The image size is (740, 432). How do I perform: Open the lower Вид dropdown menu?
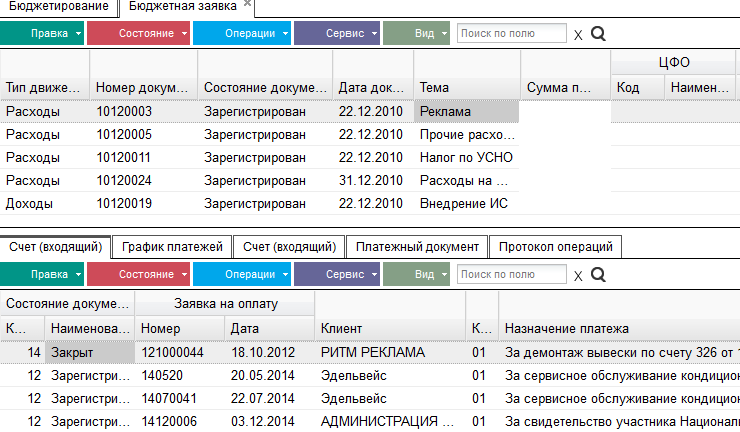[416, 274]
